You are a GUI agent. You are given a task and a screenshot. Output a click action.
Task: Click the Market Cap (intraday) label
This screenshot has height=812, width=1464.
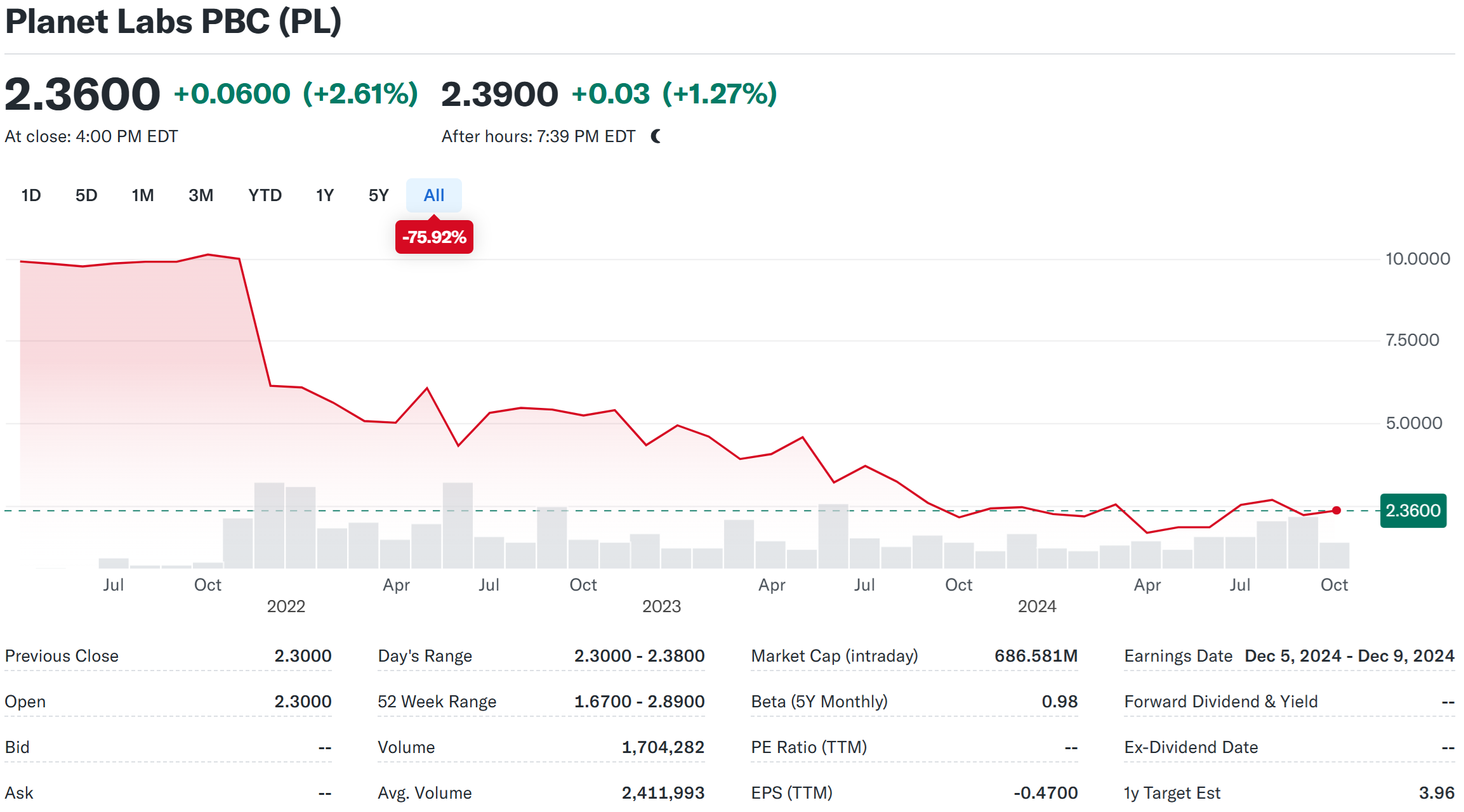point(834,656)
